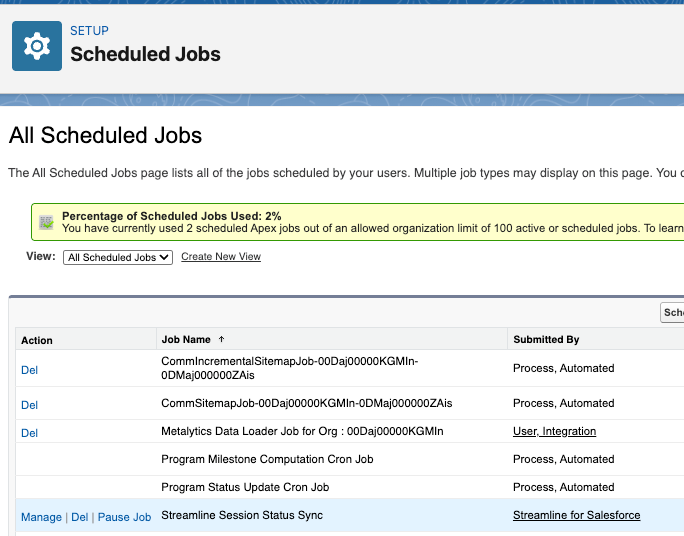Click the Submitted By column header
Screen dimensions: 684x536
(x=546, y=340)
